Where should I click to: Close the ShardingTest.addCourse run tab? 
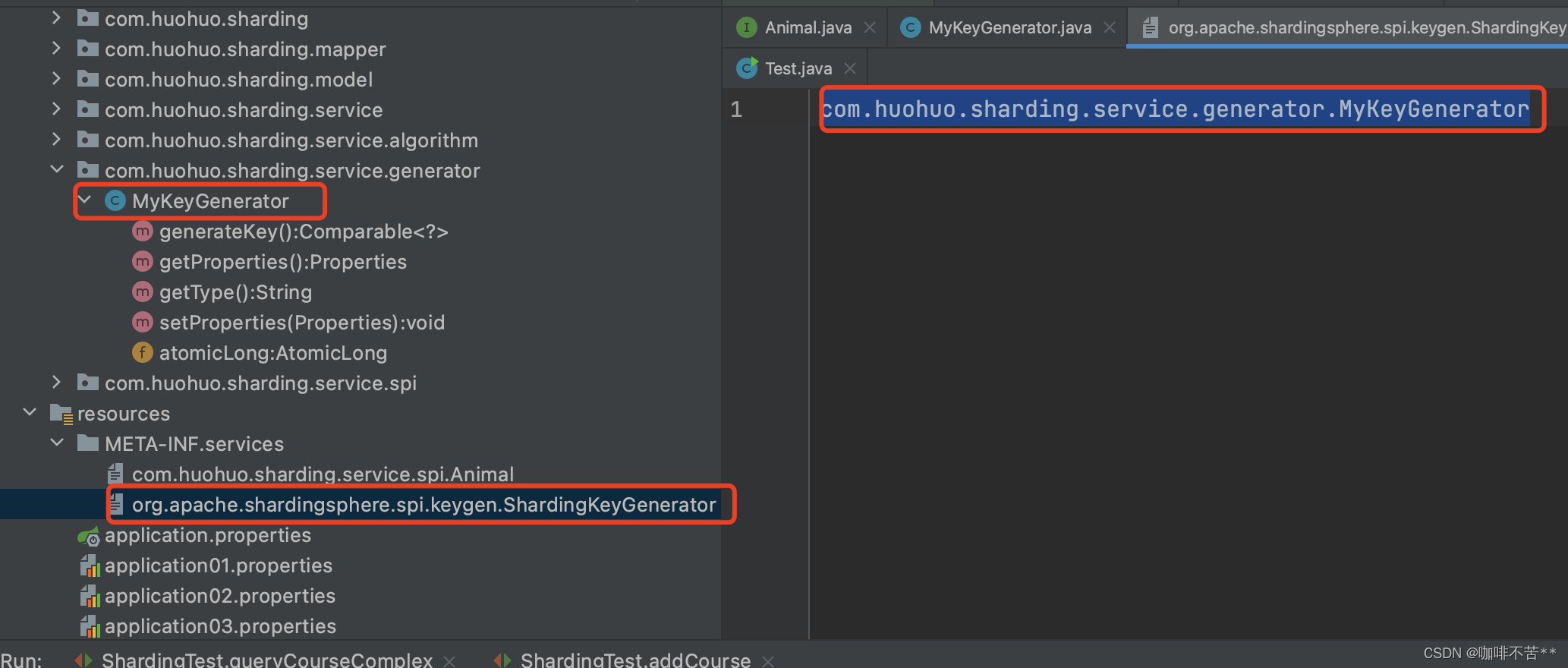tap(768, 661)
